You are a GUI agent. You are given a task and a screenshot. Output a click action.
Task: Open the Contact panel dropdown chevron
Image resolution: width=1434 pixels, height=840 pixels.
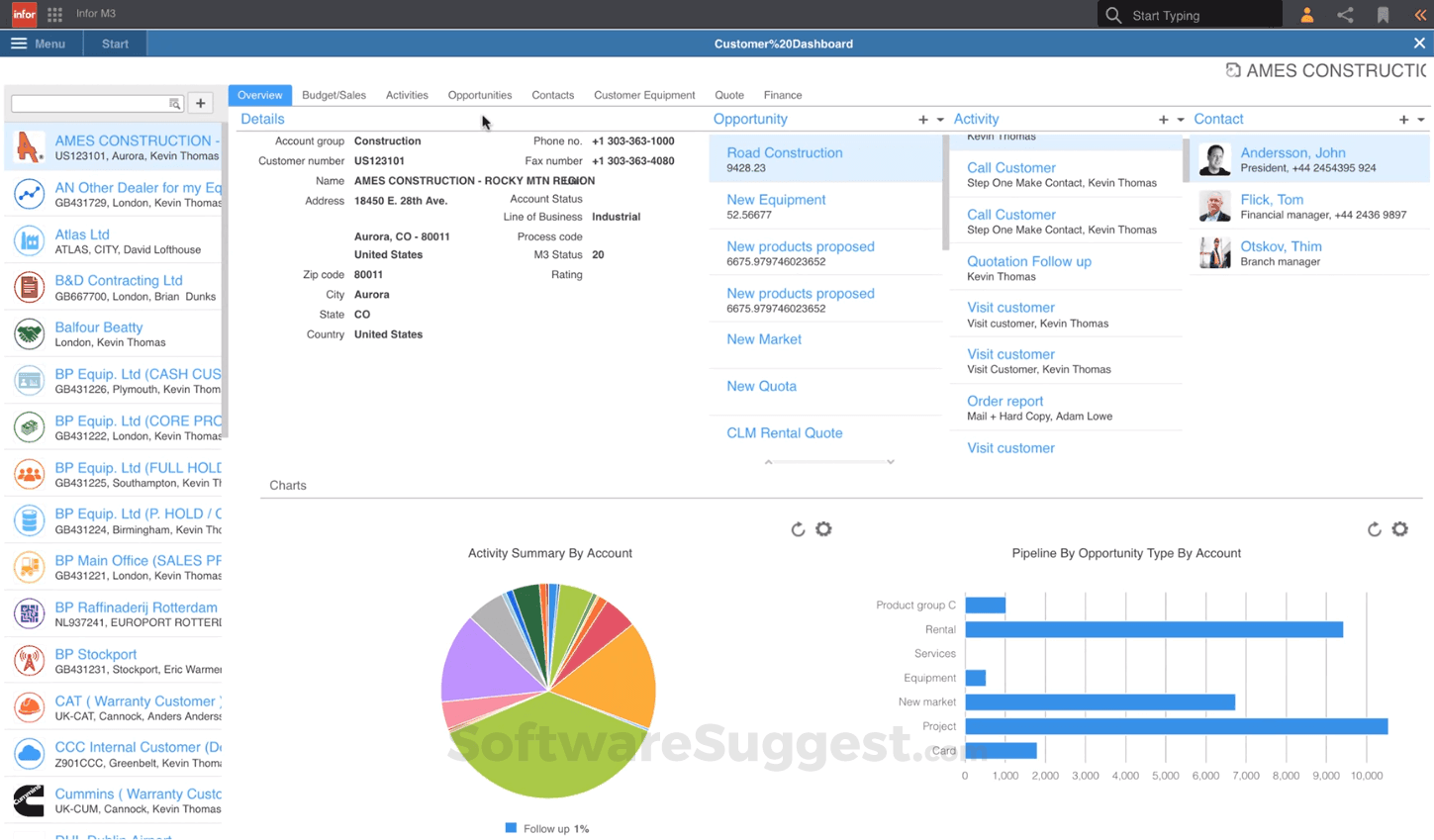1419,120
